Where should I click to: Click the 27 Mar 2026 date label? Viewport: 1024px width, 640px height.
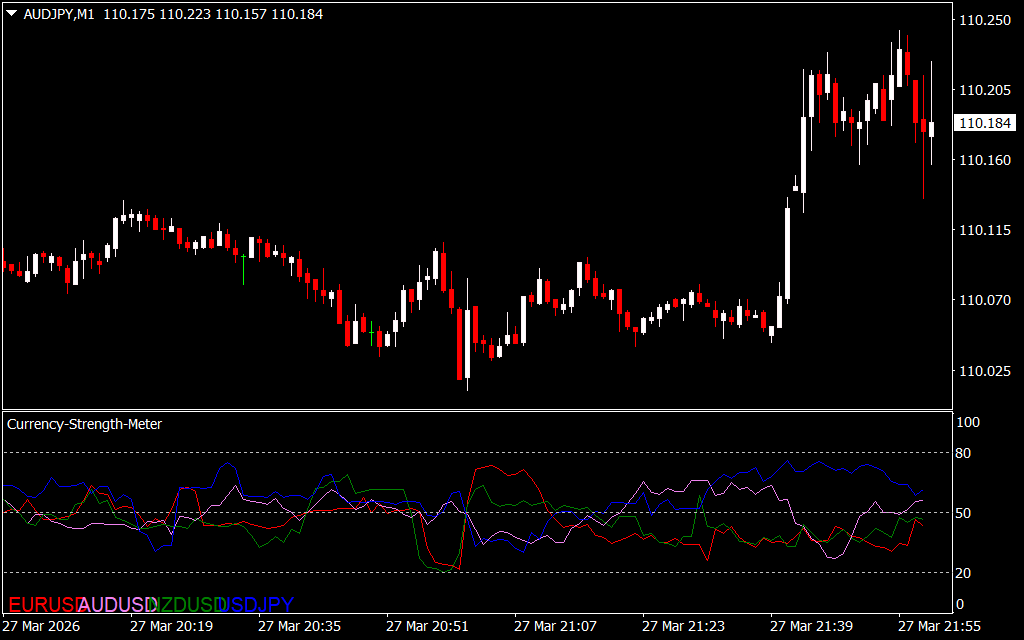[x=42, y=626]
